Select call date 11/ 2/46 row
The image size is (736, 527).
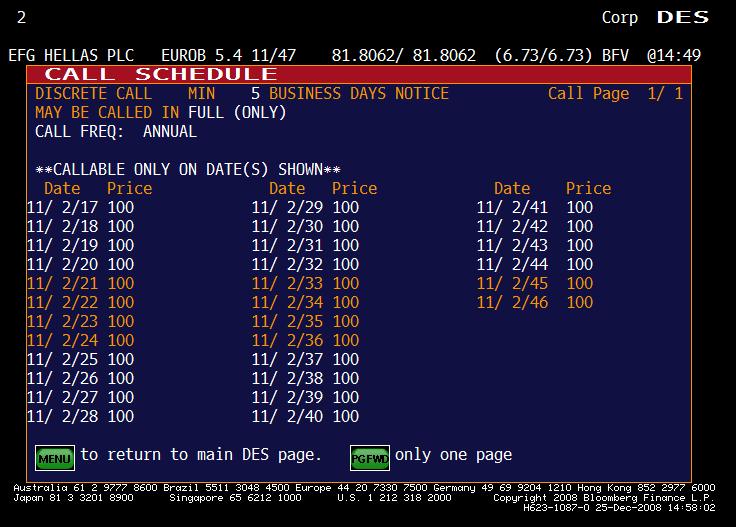535,302
